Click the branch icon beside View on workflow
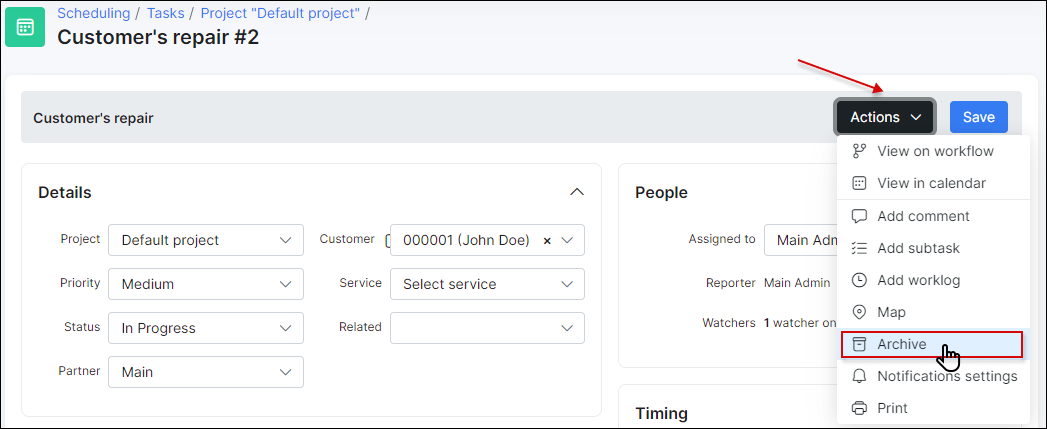Image resolution: width=1047 pixels, height=429 pixels. [x=859, y=151]
